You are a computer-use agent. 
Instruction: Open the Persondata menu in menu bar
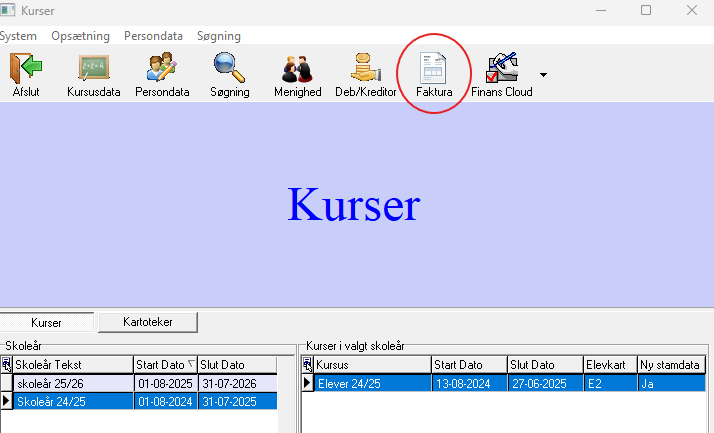153,36
